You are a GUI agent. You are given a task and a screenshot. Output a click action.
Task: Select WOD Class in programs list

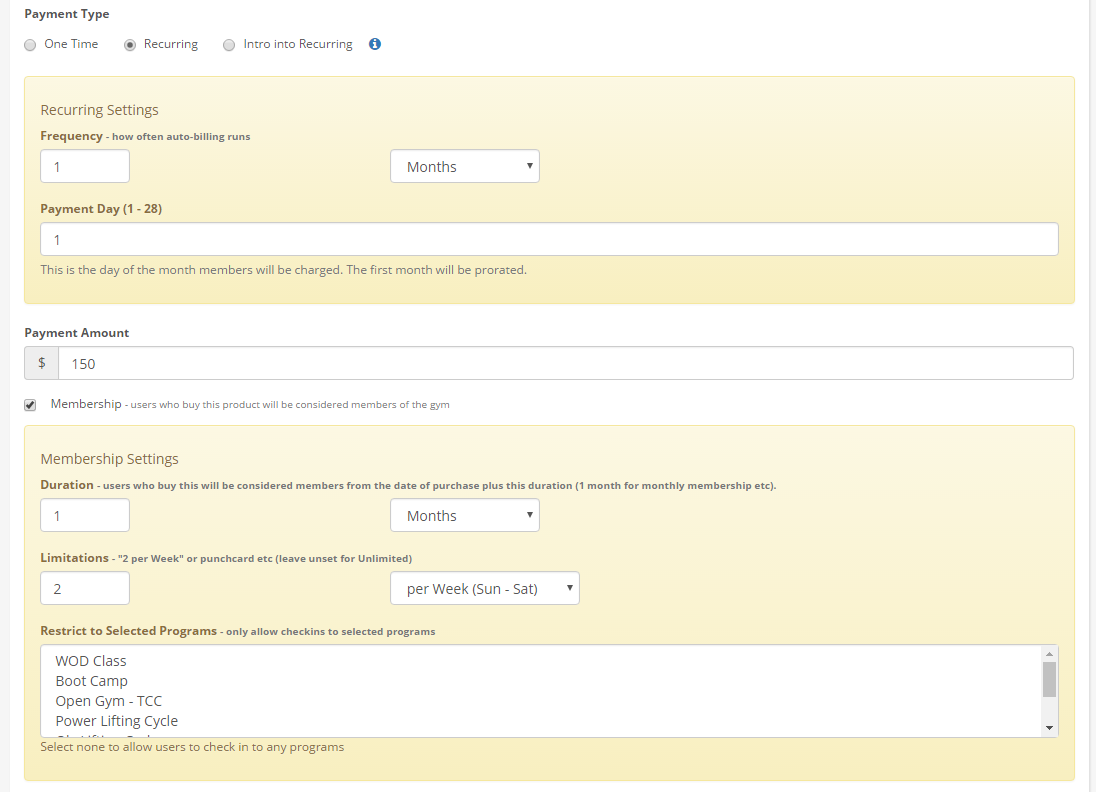coord(91,661)
